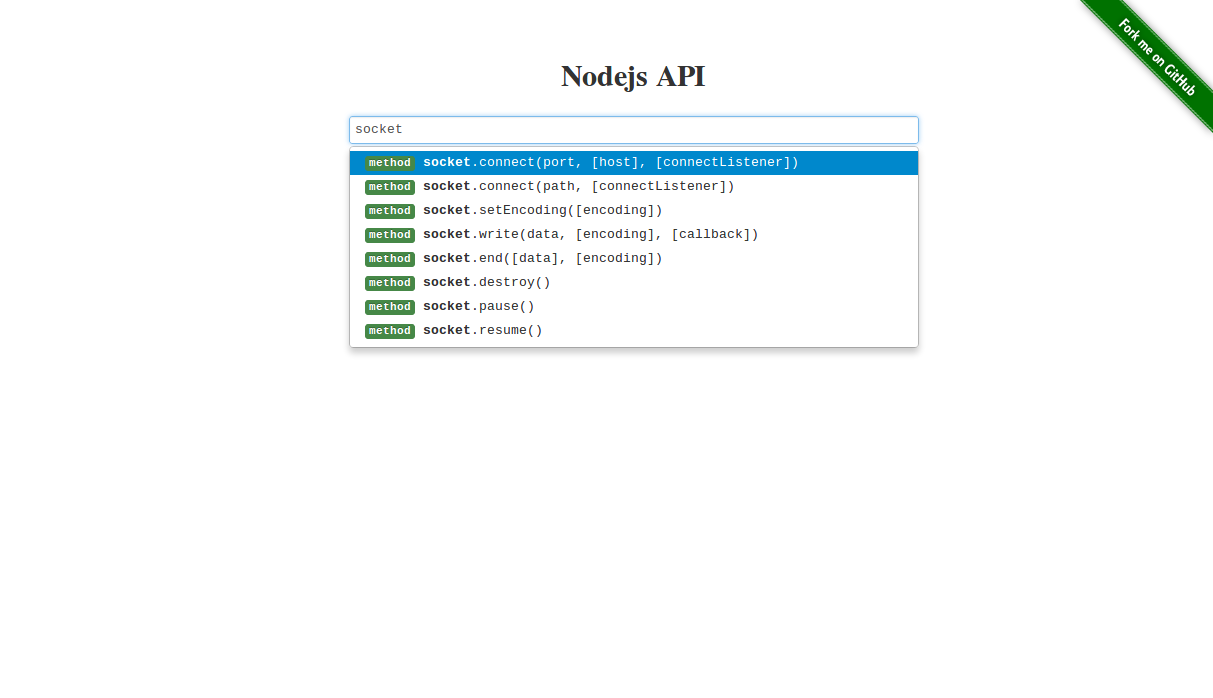Screen dimensions: 1213x698
Task: Click method badge beside socket.connect(path) row
Action: [x=390, y=187]
